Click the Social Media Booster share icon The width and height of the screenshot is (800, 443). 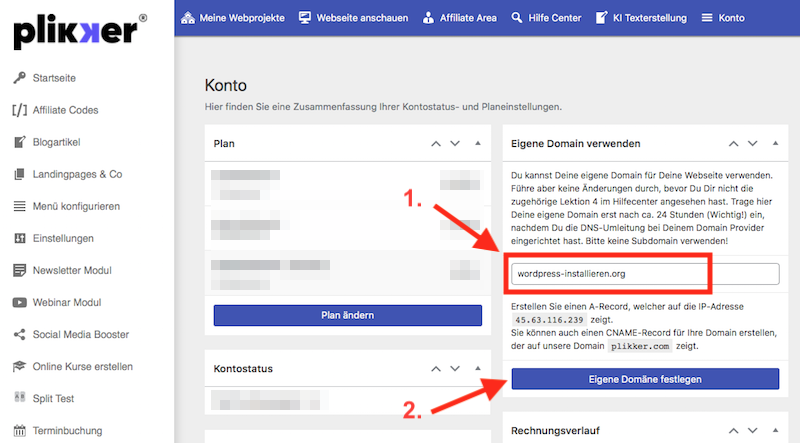[x=19, y=334]
